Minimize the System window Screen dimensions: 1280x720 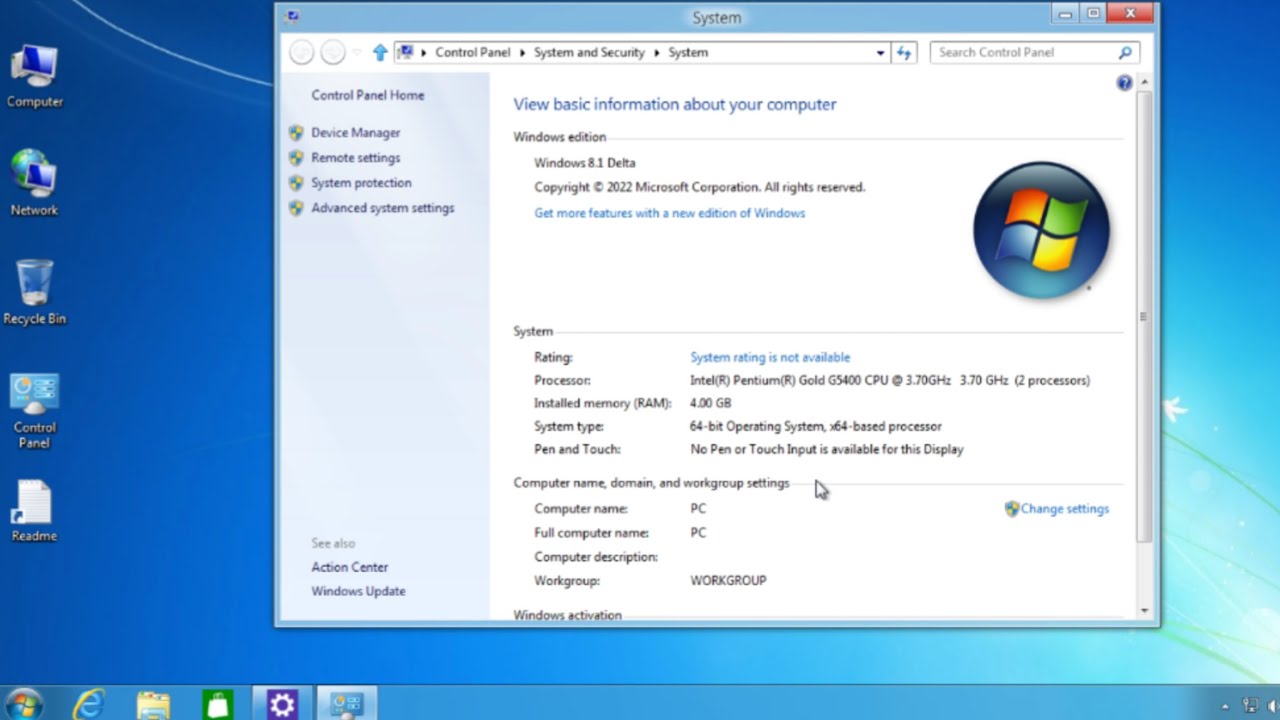(1065, 14)
